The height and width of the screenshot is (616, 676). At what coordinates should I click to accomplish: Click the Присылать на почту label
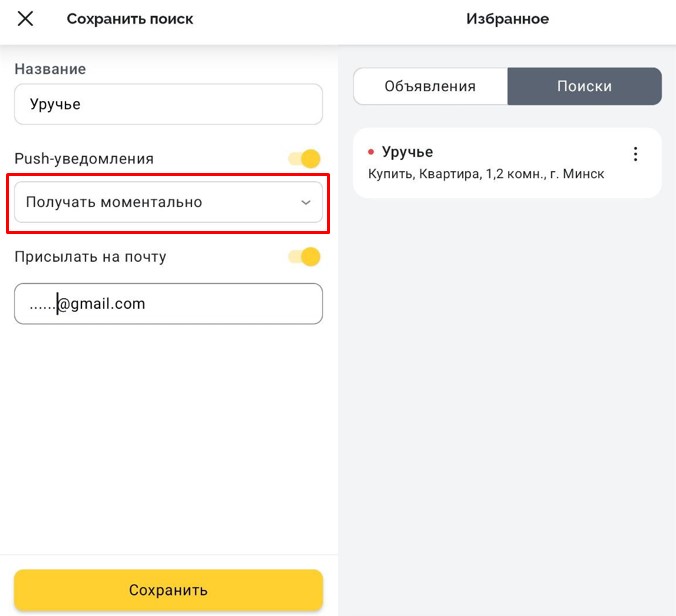(x=90, y=257)
